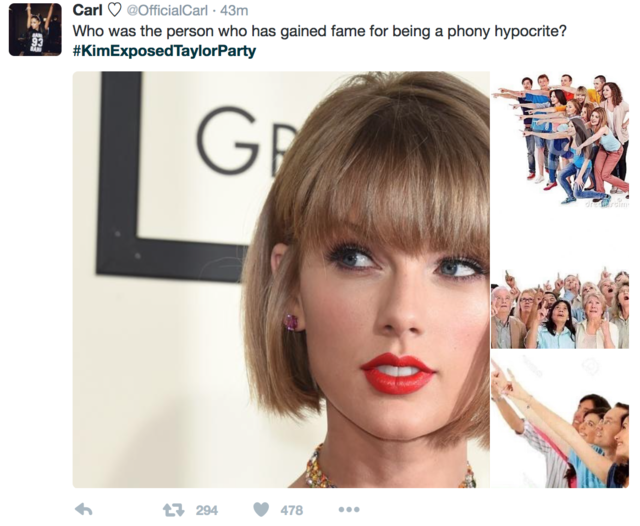Screen dimensions: 640x526
Task: Click the 478 likes count
Action: click(x=291, y=510)
